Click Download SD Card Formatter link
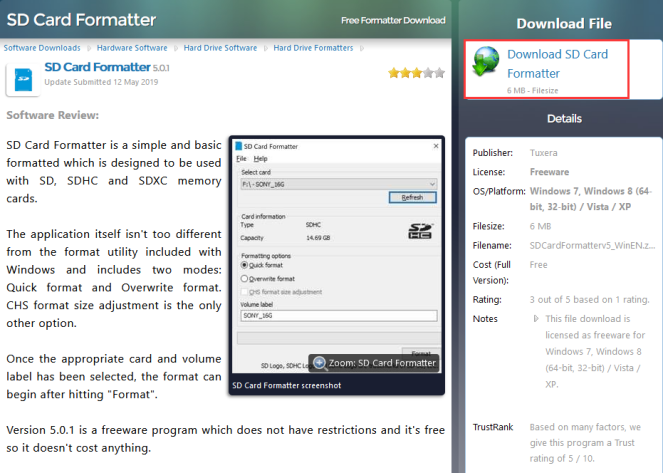 557,64
